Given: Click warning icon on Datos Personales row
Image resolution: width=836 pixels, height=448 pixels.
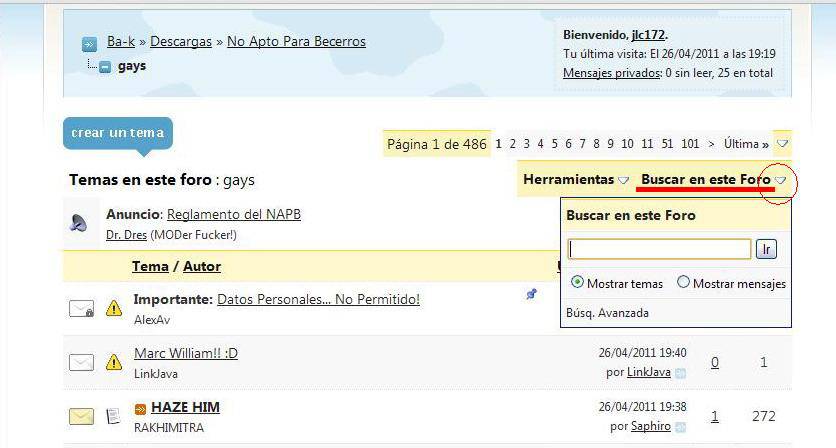Looking at the screenshot, I should click(x=114, y=308).
